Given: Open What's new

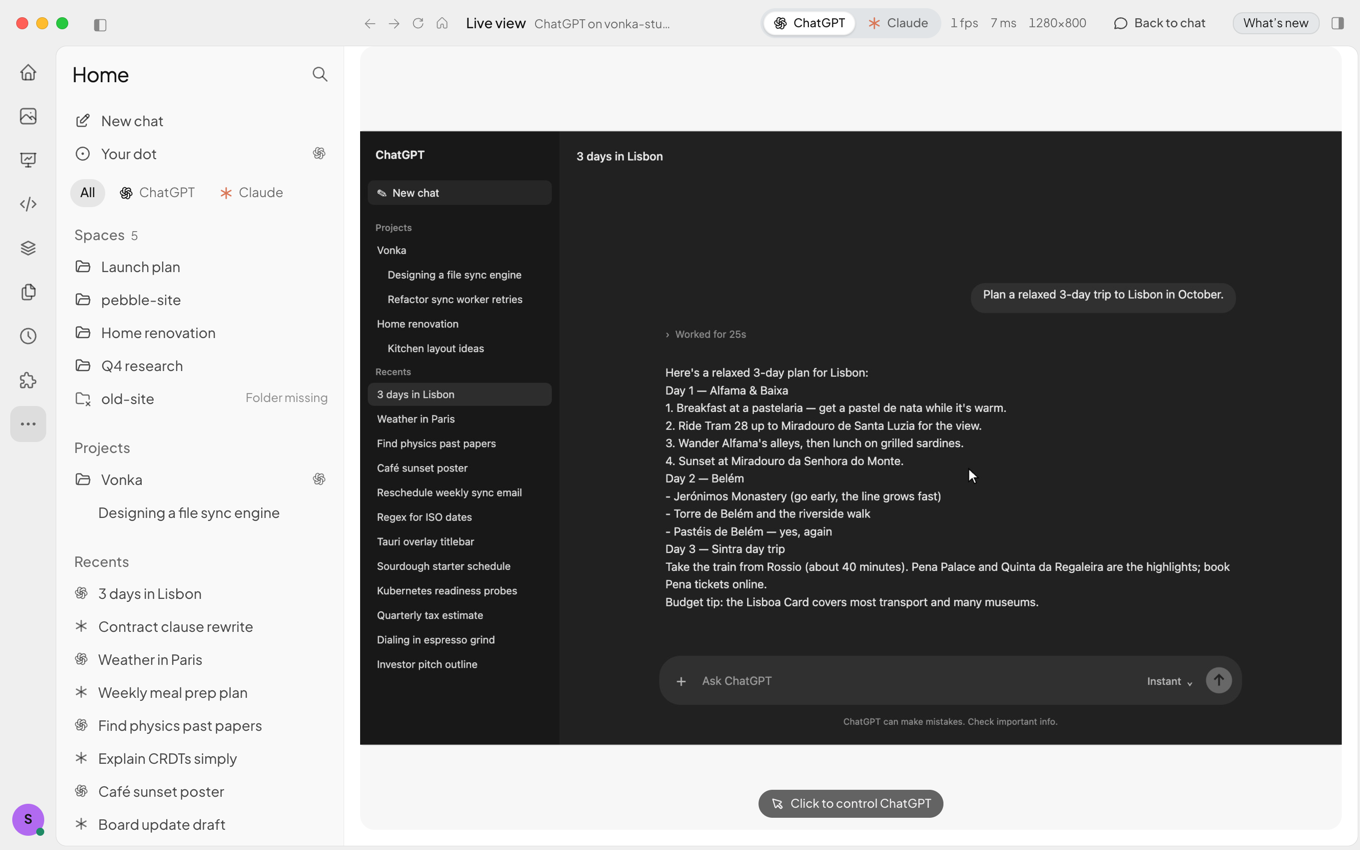Looking at the screenshot, I should 1275,22.
